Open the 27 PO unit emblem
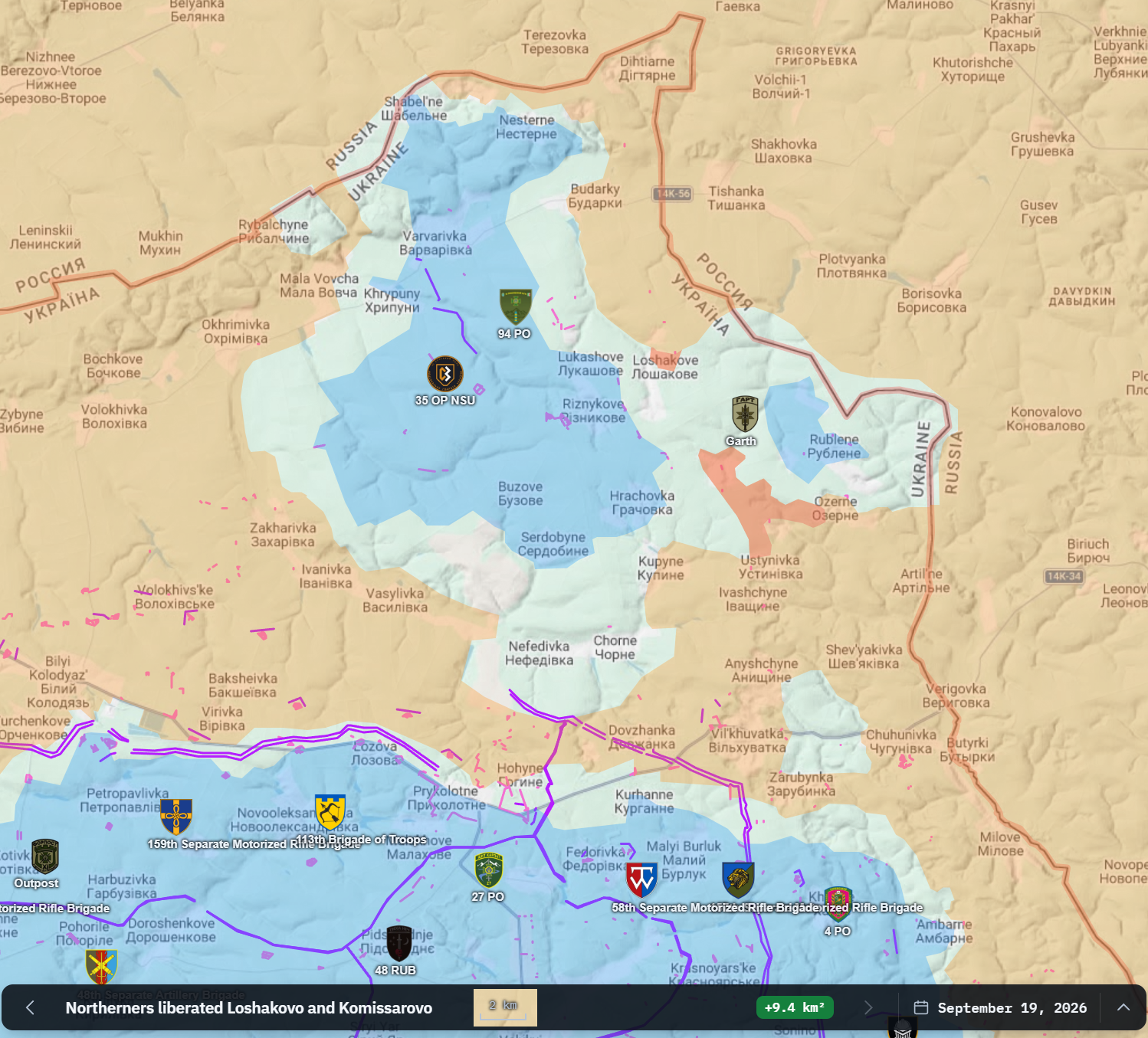The width and height of the screenshot is (1148, 1038). click(x=489, y=870)
